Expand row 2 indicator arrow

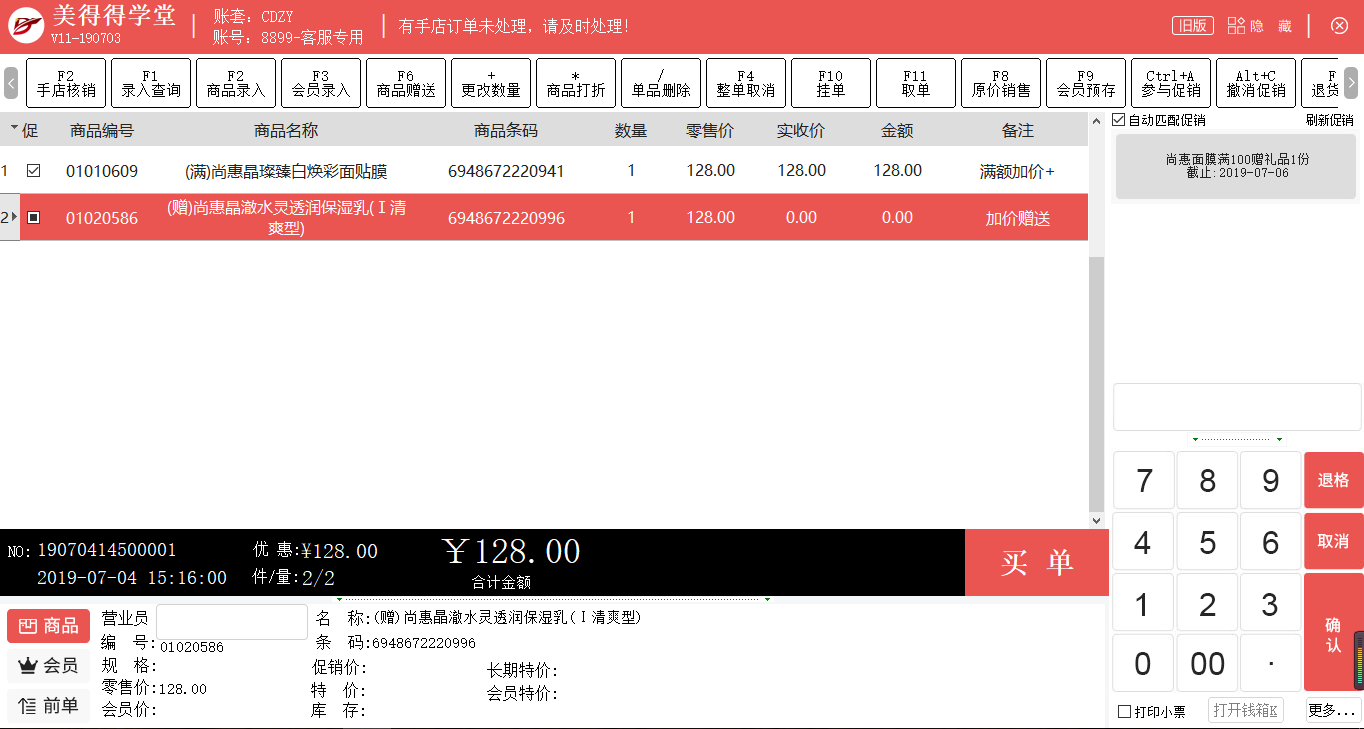point(14,217)
